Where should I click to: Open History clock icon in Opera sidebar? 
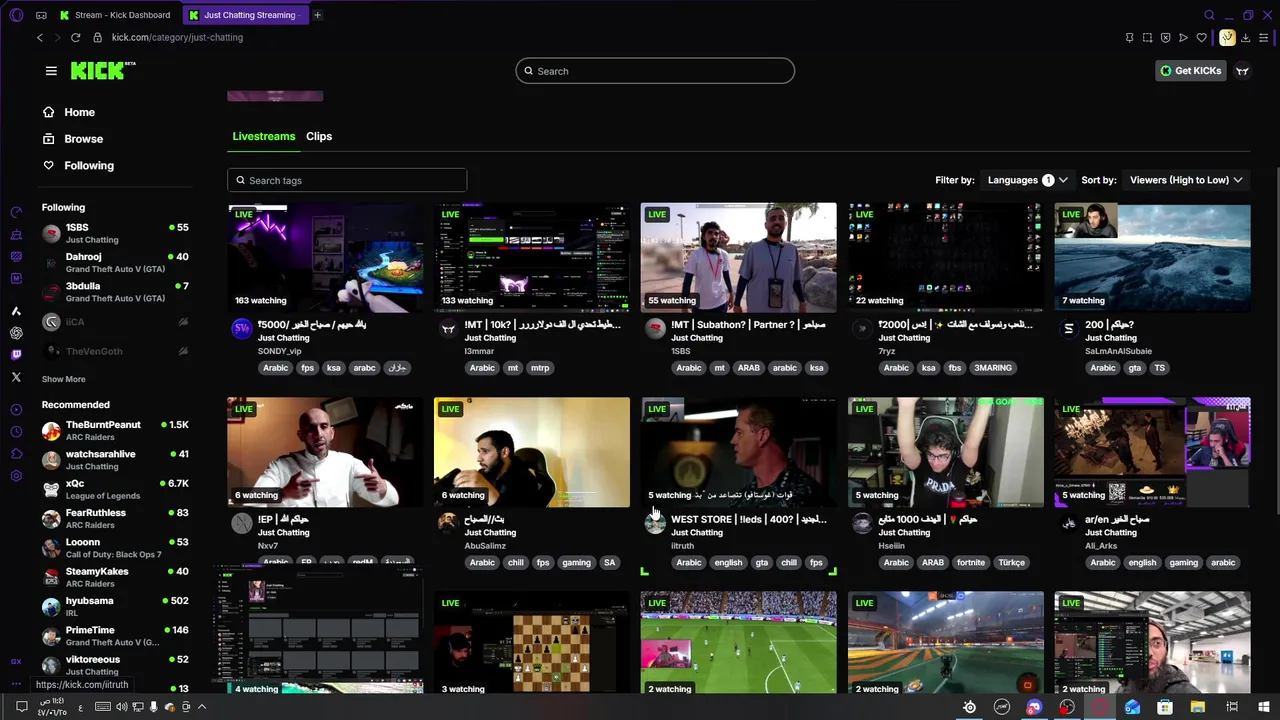(x=16, y=432)
